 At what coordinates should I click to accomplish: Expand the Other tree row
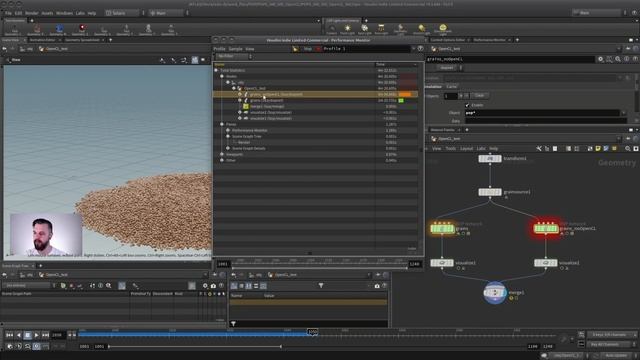tap(222, 160)
